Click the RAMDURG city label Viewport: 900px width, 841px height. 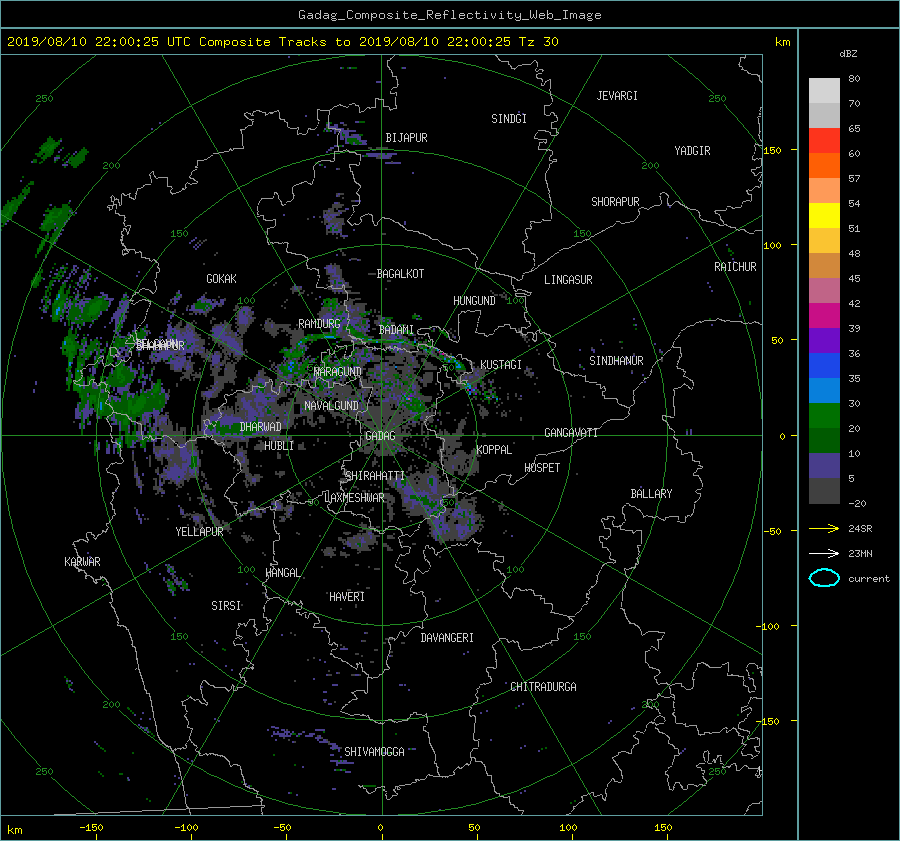coord(319,324)
